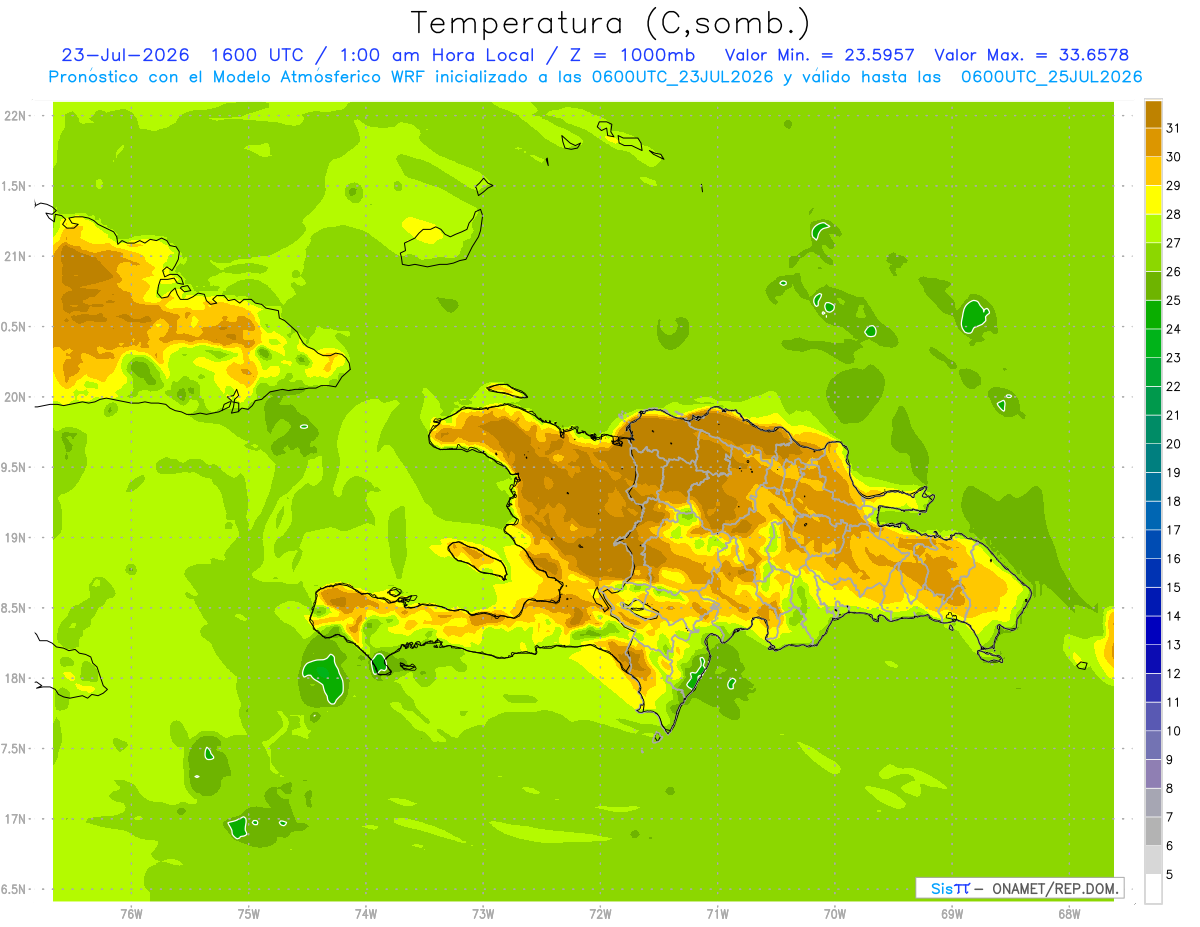1200x927 pixels.
Task: Click the "73W" longitude label
Action: tap(483, 913)
